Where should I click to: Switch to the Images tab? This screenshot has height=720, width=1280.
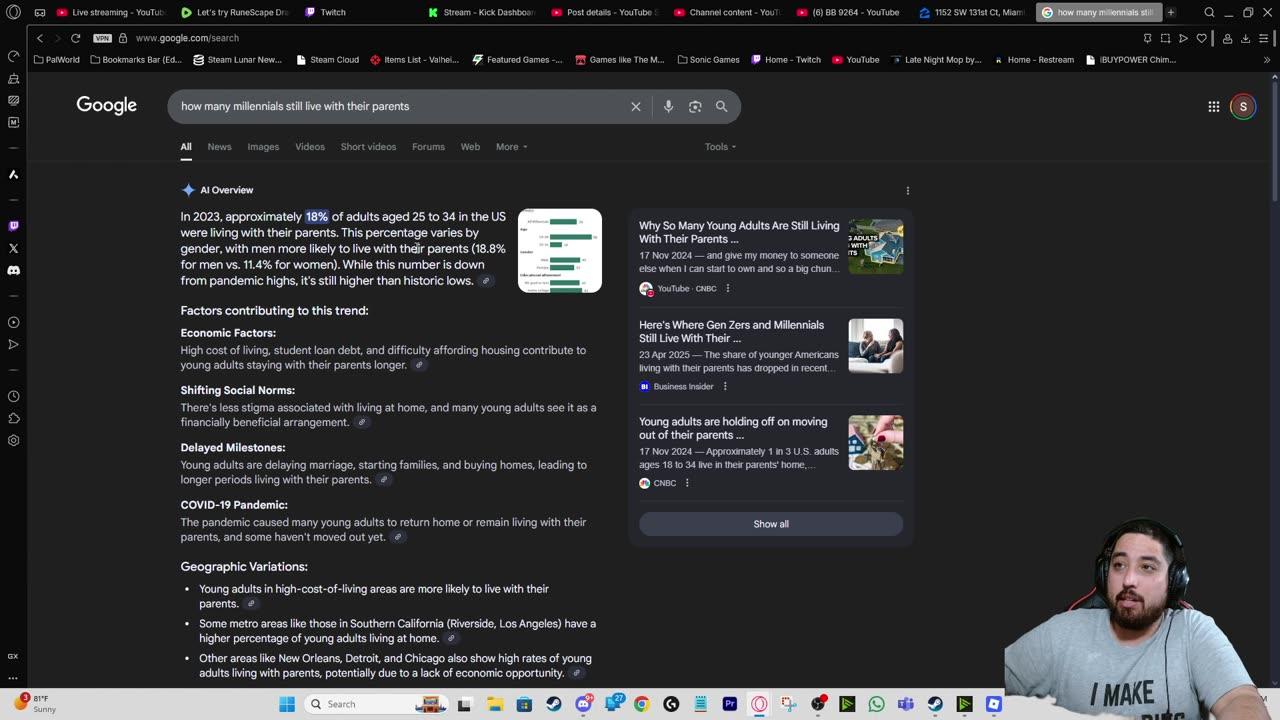[x=263, y=147]
